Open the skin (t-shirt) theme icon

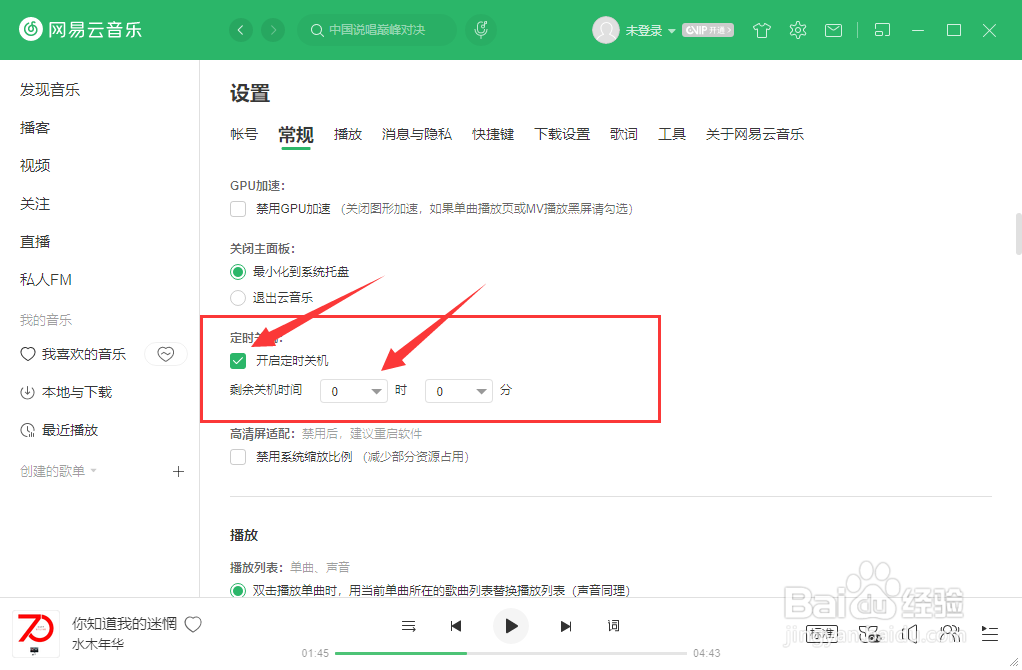pos(761,30)
